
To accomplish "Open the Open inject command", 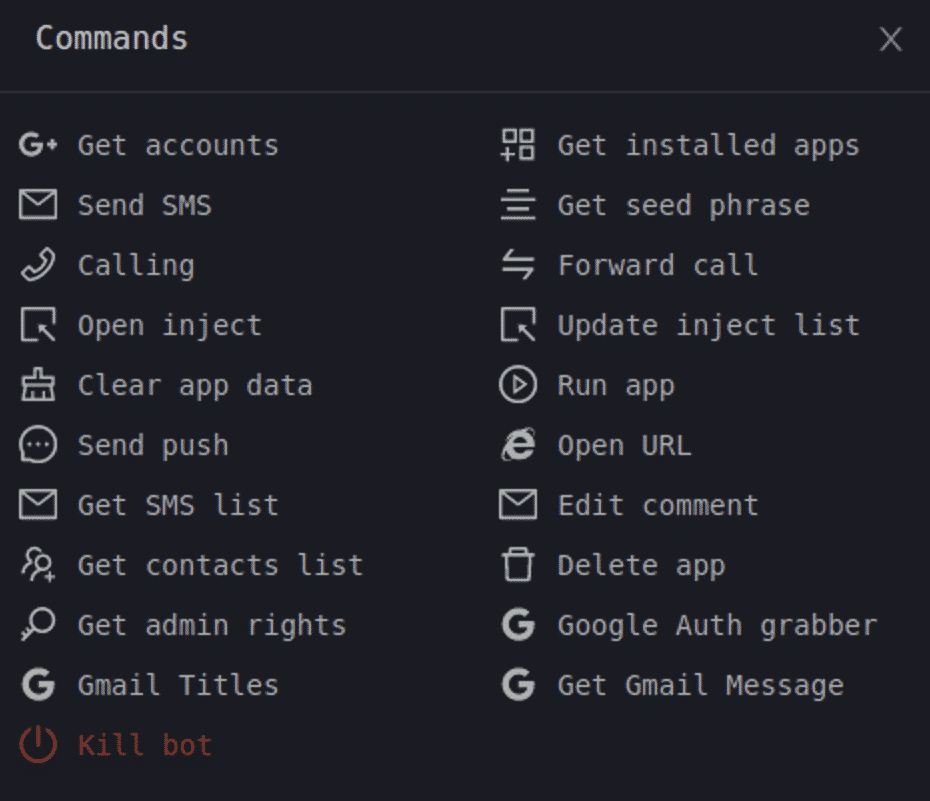I will 169,325.
